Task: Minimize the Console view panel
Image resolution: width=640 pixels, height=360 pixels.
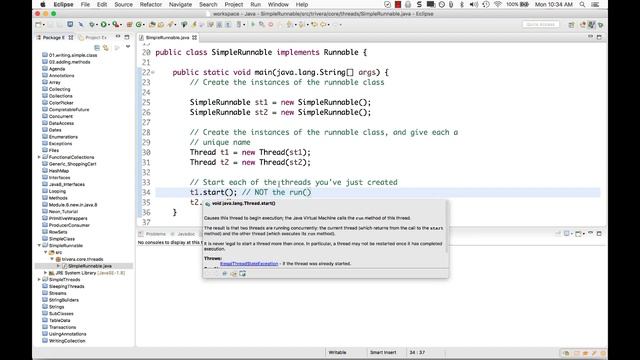Action: tap(590, 233)
